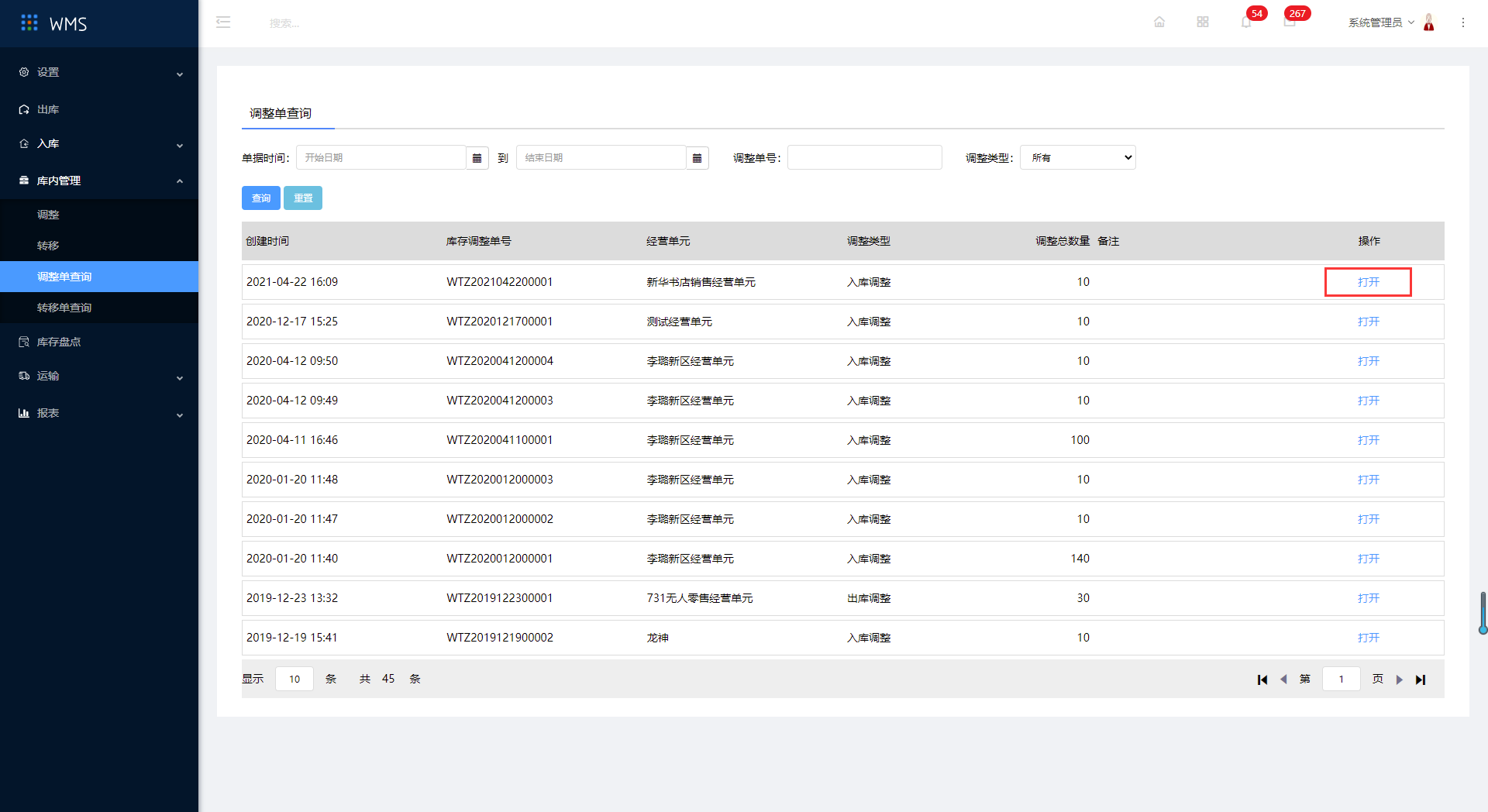The width and height of the screenshot is (1488, 812).
Task: Expand the 入库 menu chevron
Action: tap(180, 145)
